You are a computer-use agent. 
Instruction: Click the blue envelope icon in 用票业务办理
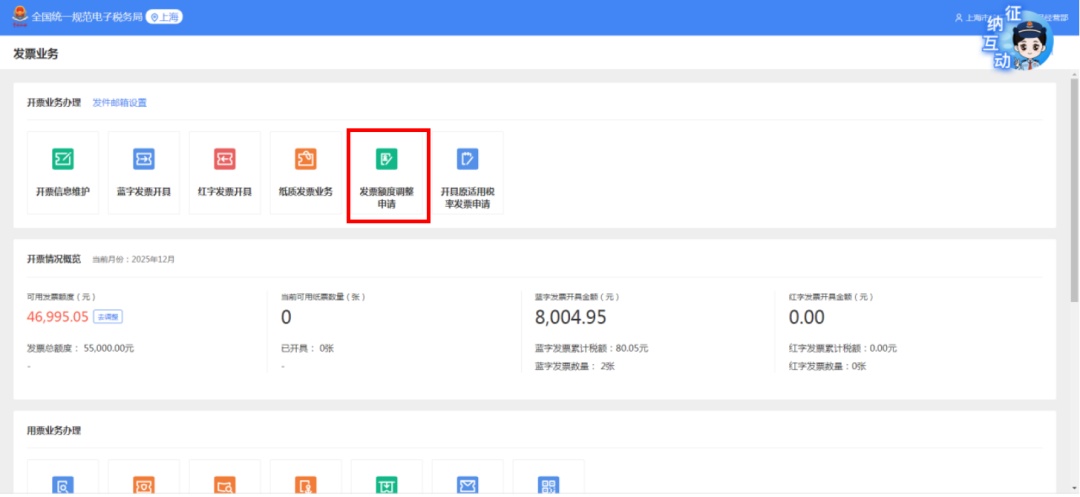[467, 485]
